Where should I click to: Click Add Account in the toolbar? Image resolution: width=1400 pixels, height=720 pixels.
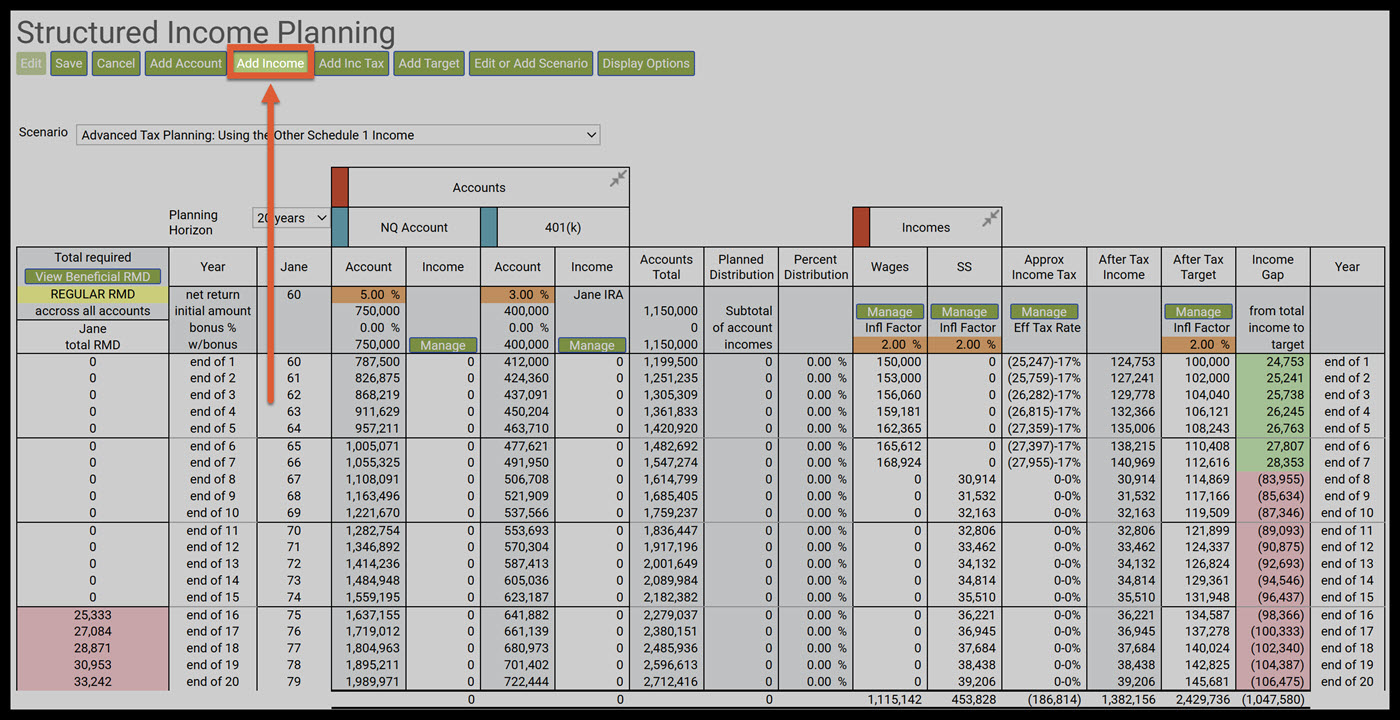point(185,63)
